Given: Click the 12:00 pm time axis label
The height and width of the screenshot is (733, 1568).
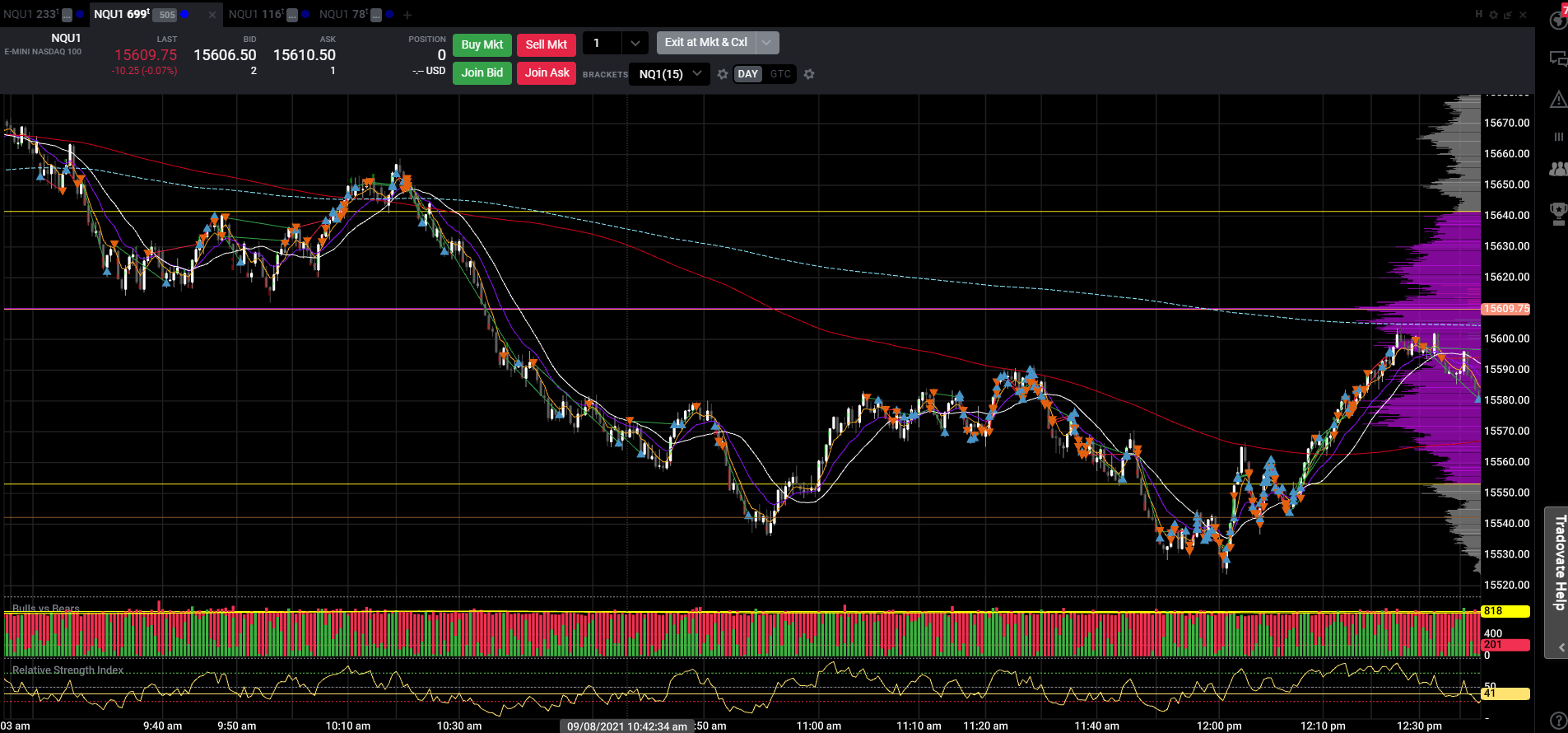Looking at the screenshot, I should click(x=1219, y=726).
